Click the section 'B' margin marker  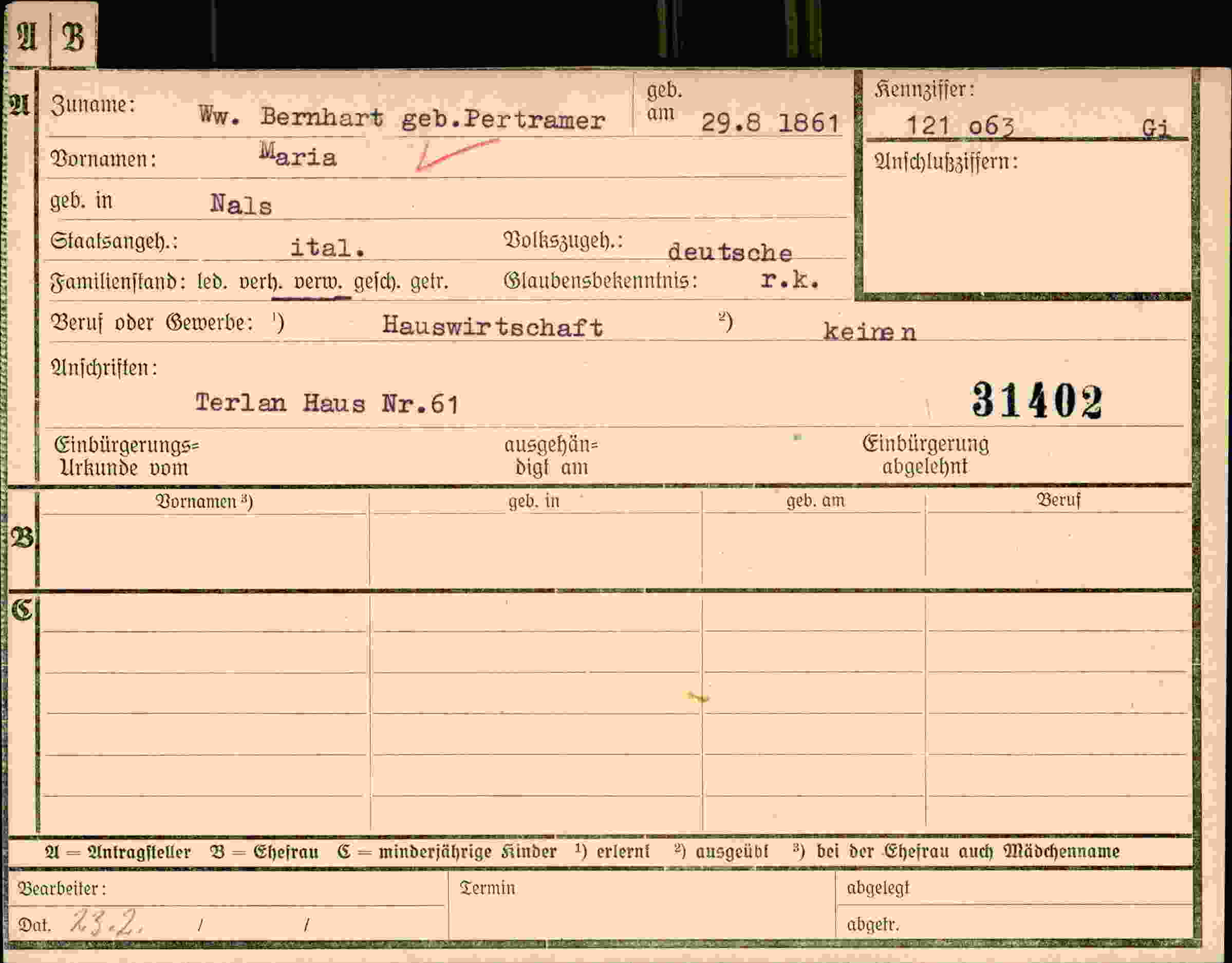click(x=22, y=538)
